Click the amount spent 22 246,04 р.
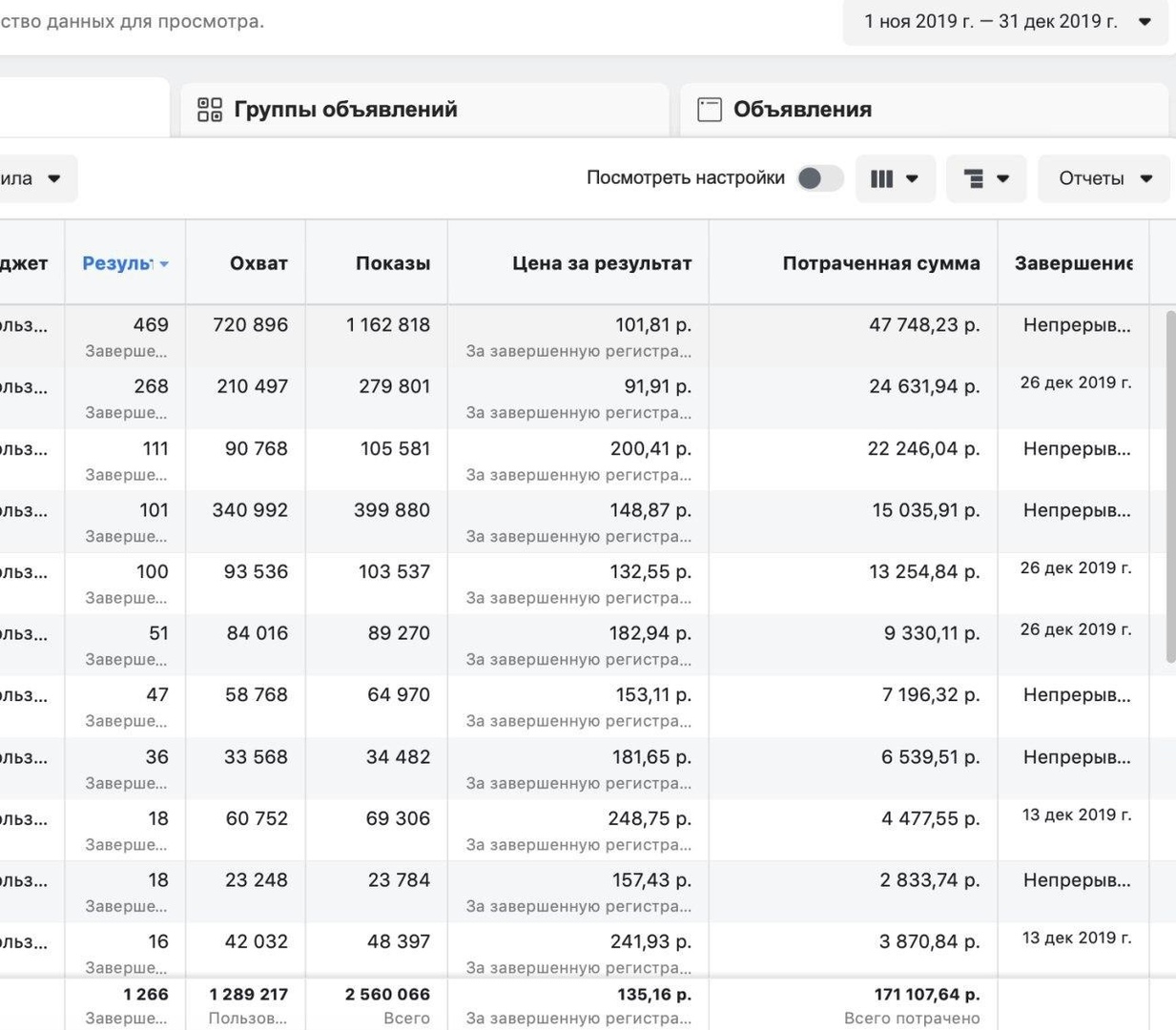1176x1030 pixels. (x=924, y=448)
